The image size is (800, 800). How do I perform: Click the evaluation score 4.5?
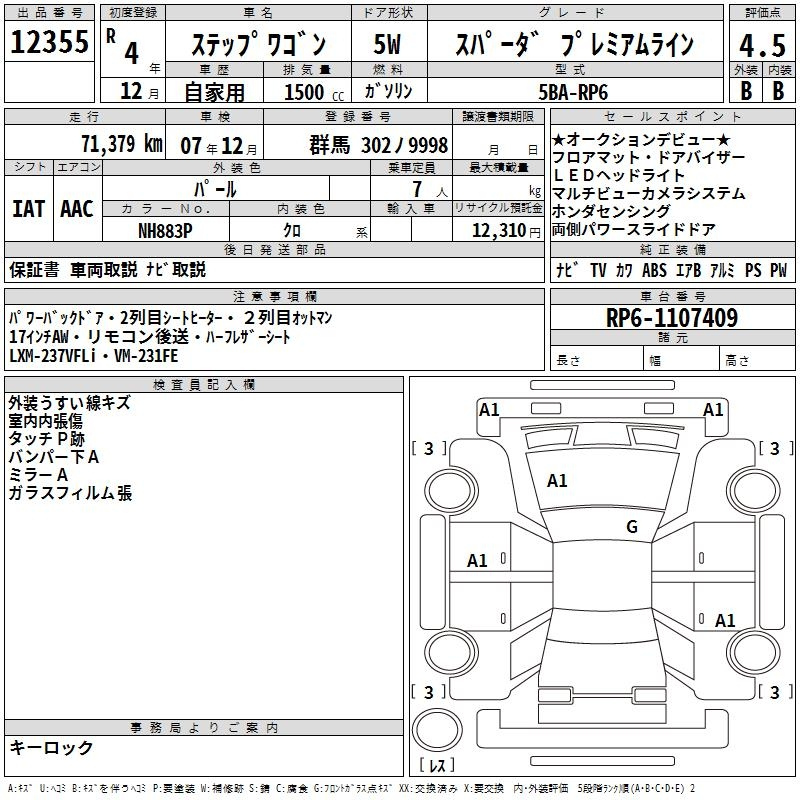click(x=762, y=45)
